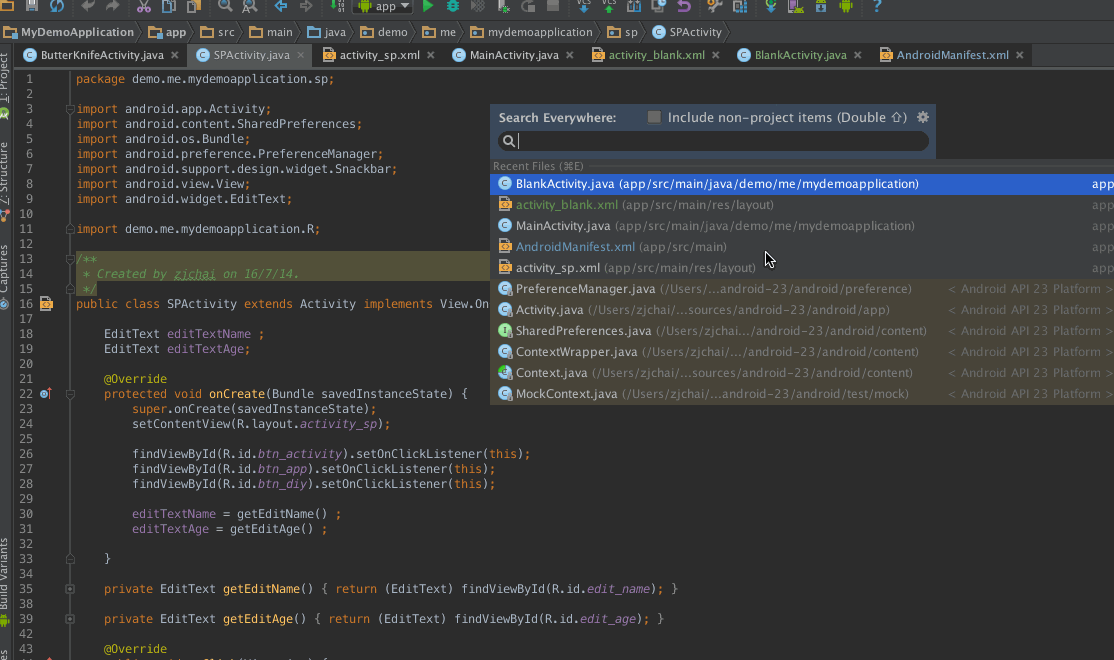Click the VCS Update Project icon

pos(583,6)
